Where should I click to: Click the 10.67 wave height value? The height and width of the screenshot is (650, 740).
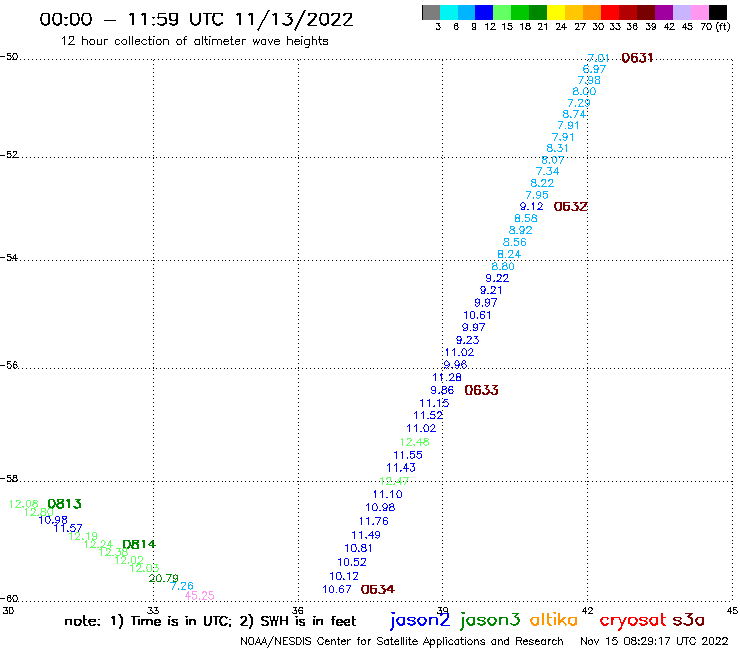click(x=336, y=590)
